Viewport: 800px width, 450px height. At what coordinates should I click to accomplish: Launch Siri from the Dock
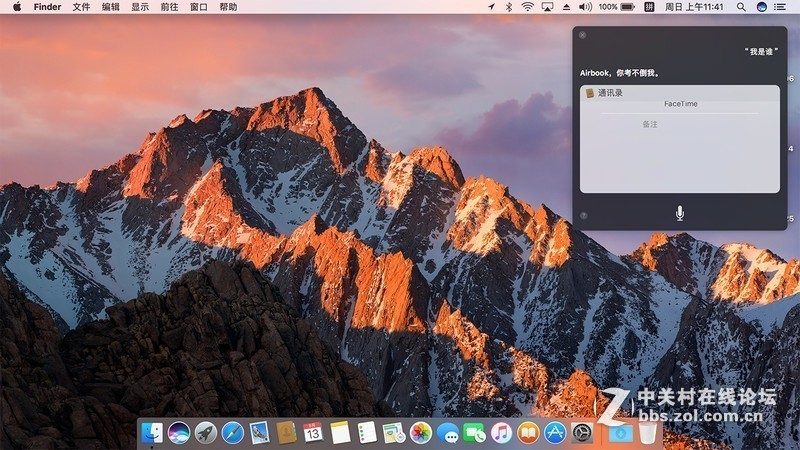[x=179, y=433]
